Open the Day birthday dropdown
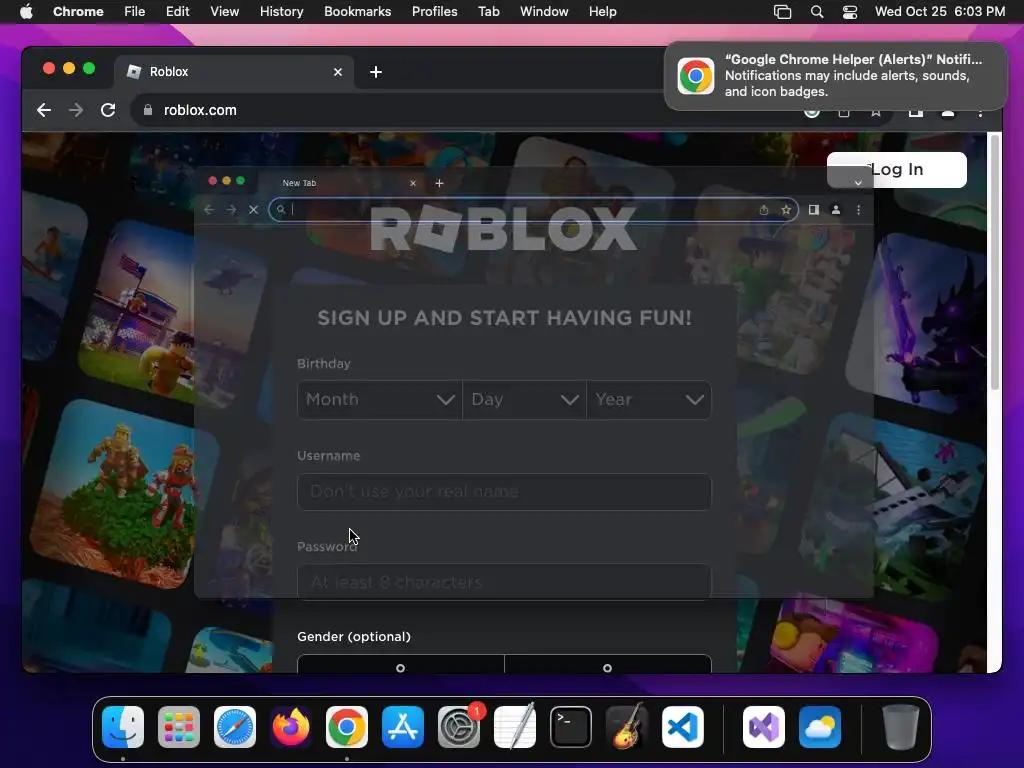 coord(524,400)
